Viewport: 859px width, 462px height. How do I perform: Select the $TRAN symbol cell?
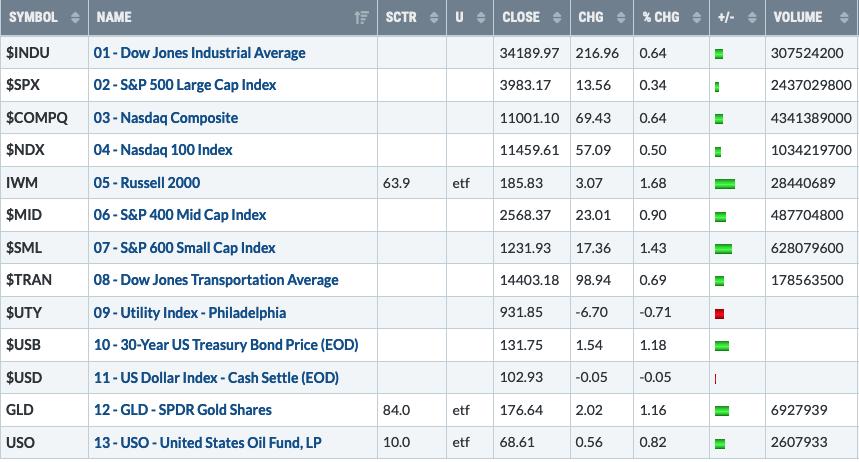44,280
